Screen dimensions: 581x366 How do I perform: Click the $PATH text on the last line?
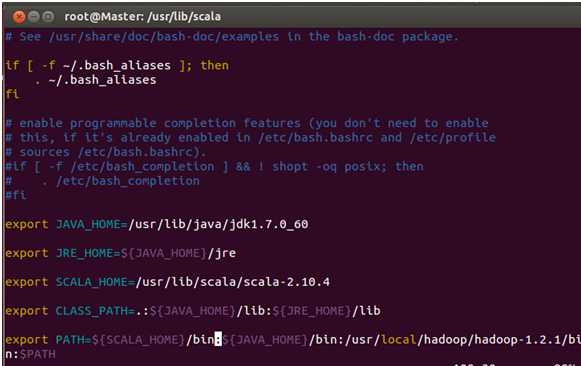(37, 355)
